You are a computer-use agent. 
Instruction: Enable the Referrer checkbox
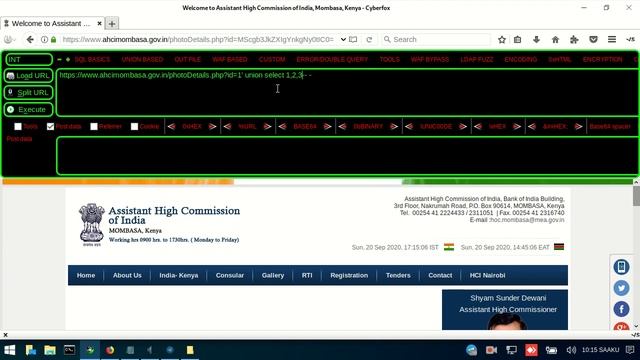94,127
